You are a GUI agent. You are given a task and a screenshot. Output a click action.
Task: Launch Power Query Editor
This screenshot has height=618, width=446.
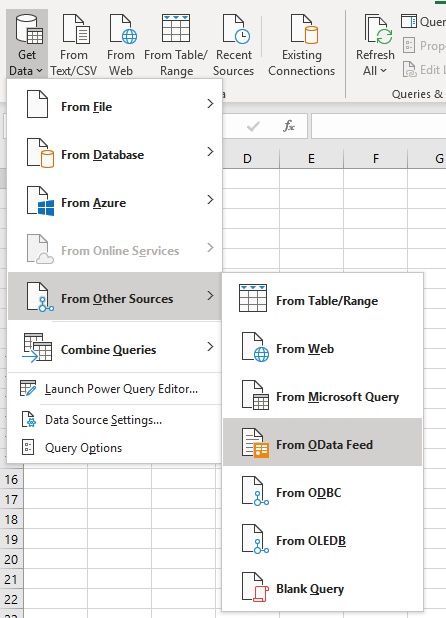[x=115, y=389]
